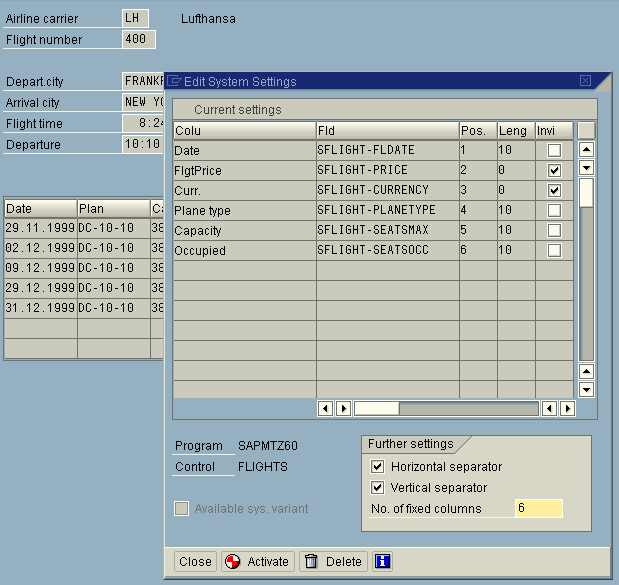
Task: Click the Fld column header
Action: [x=386, y=131]
